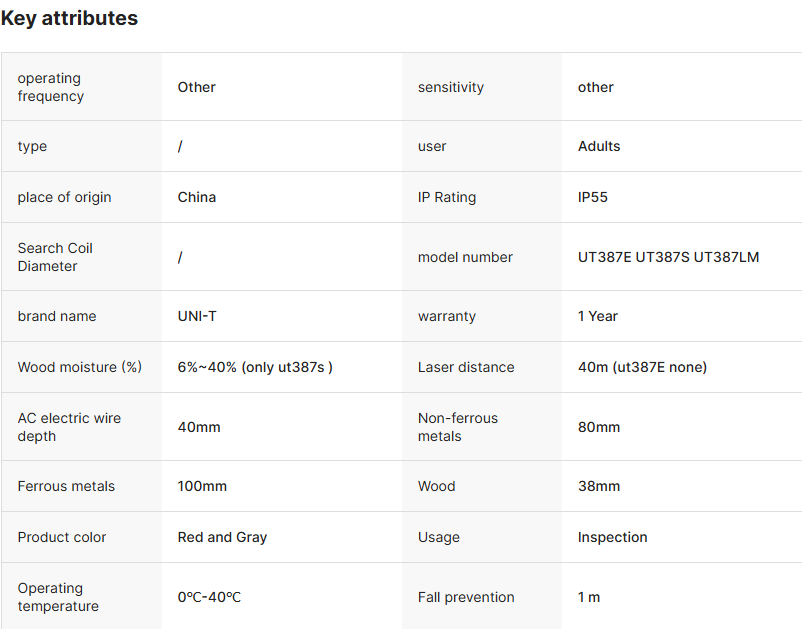The height and width of the screenshot is (629, 802).
Task: Select the Ferrous metals 100mm value
Action: click(202, 486)
